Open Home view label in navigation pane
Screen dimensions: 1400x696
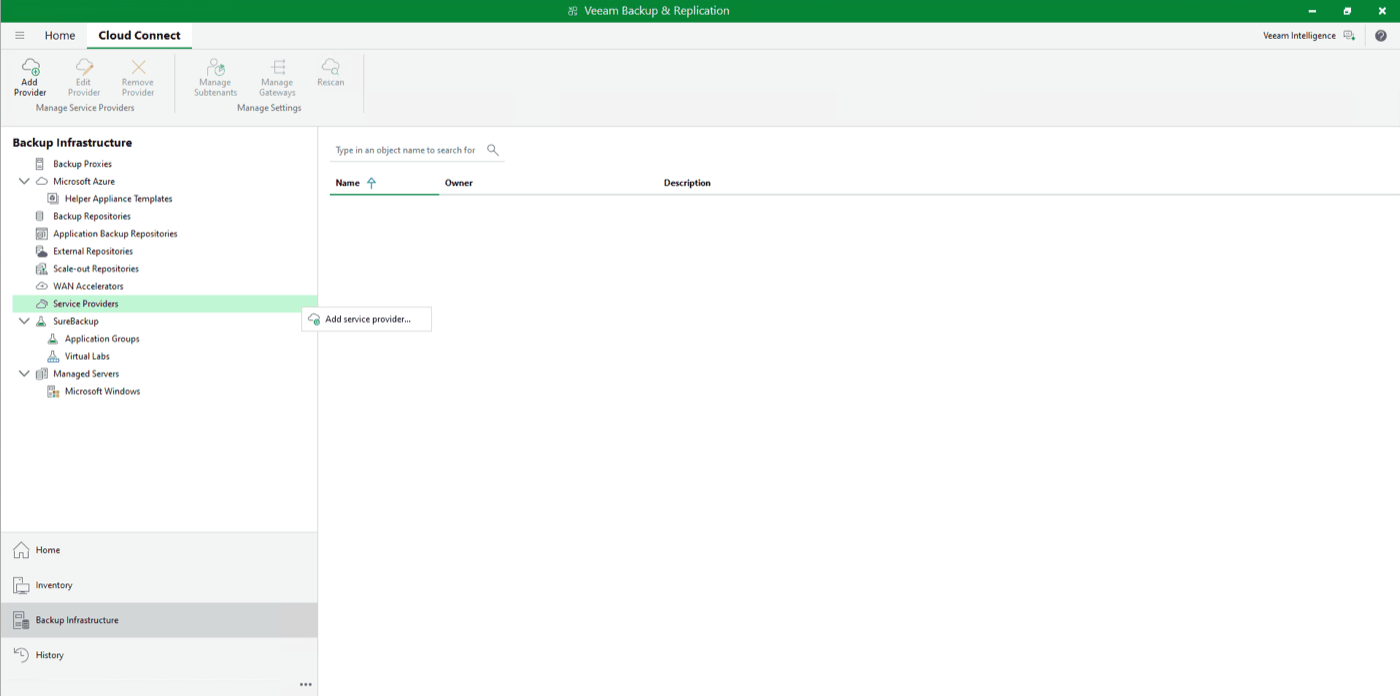point(48,550)
